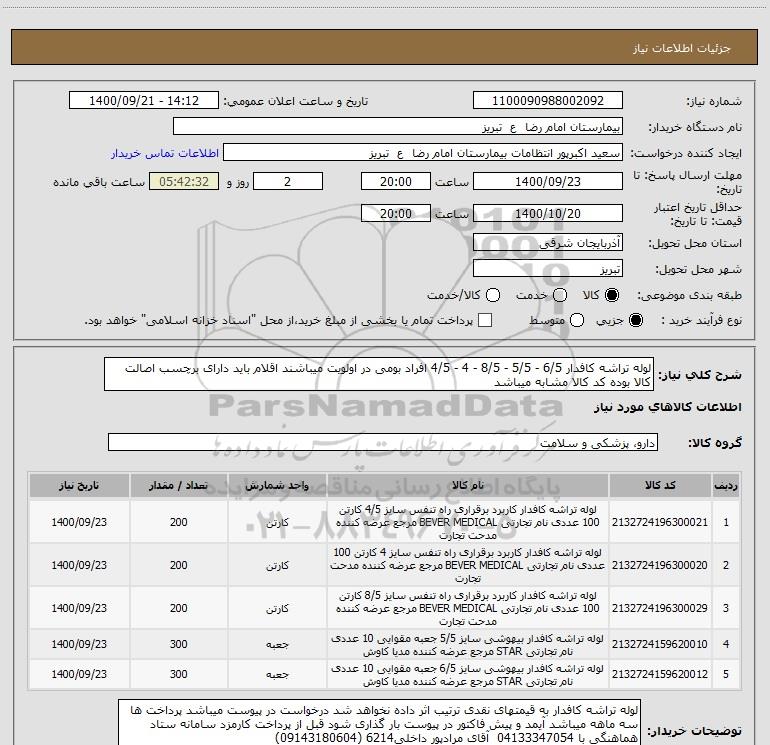Click the جزئیات اطلاعات نیاز header bar
The height and width of the screenshot is (745, 770).
[385, 47]
